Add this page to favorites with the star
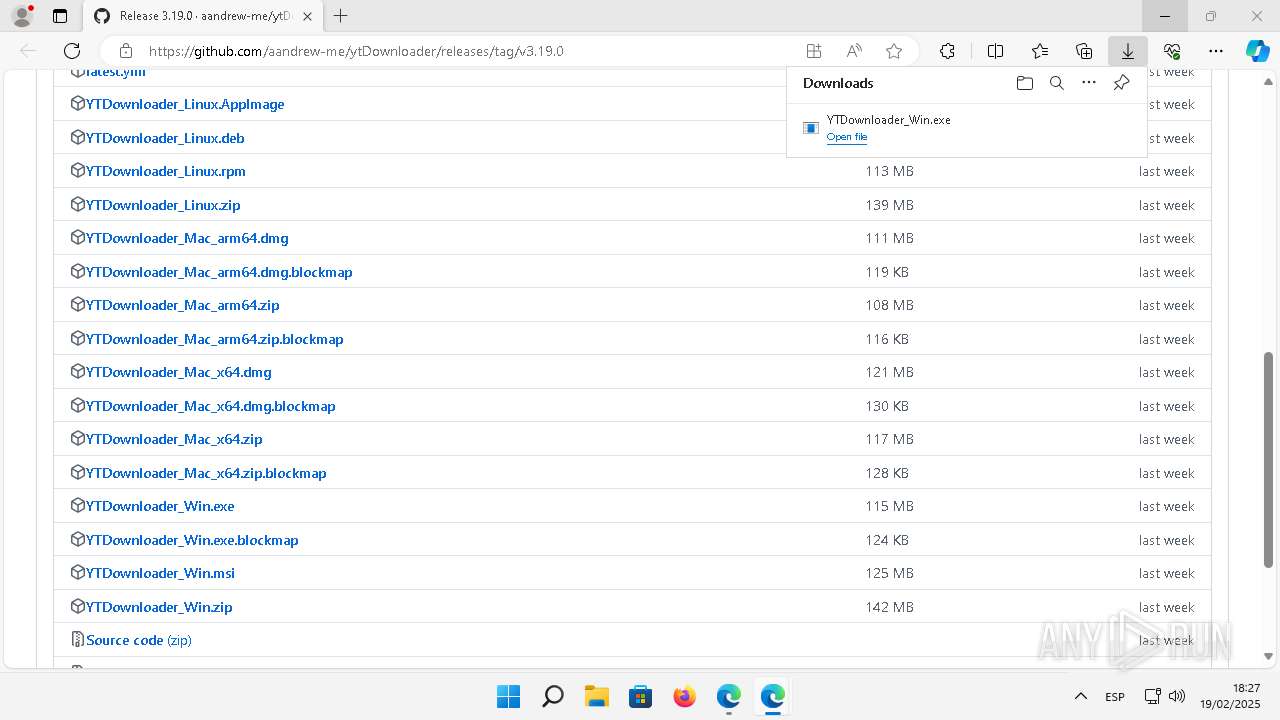The height and width of the screenshot is (720, 1280). click(894, 51)
